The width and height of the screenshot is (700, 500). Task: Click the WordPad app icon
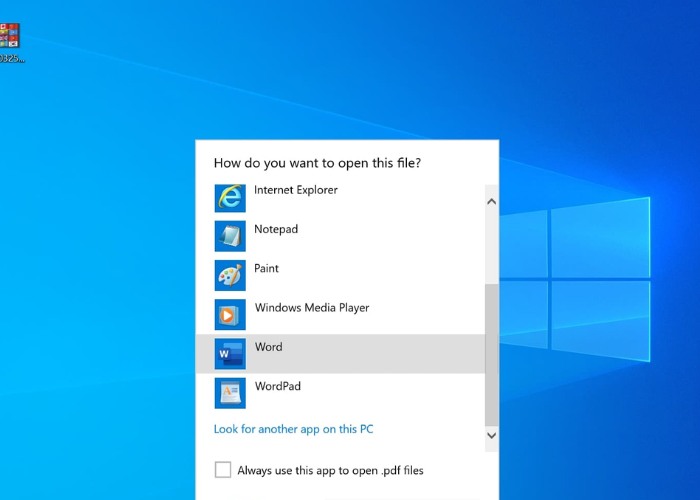(x=230, y=392)
